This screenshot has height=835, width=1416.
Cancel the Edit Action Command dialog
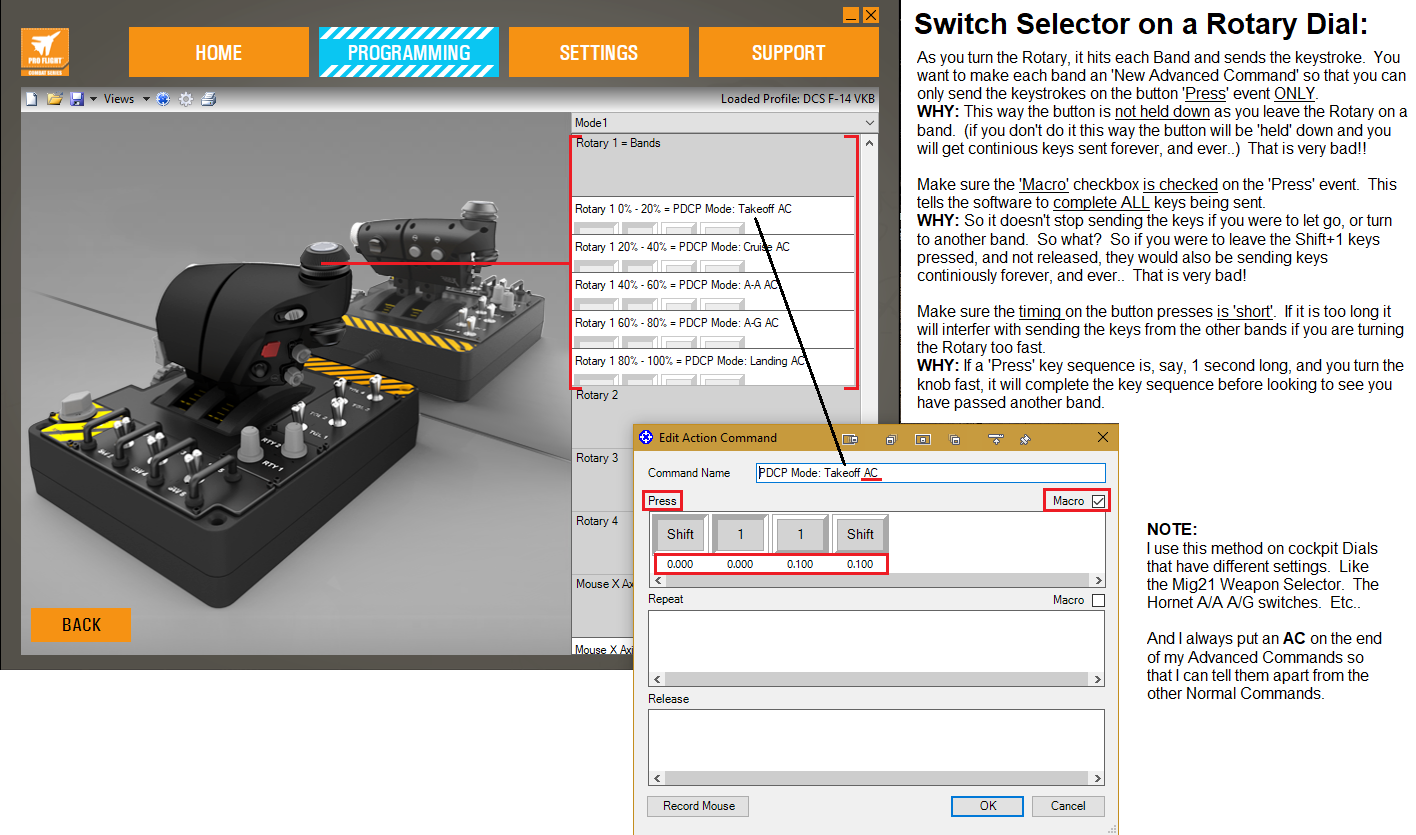tap(1068, 806)
